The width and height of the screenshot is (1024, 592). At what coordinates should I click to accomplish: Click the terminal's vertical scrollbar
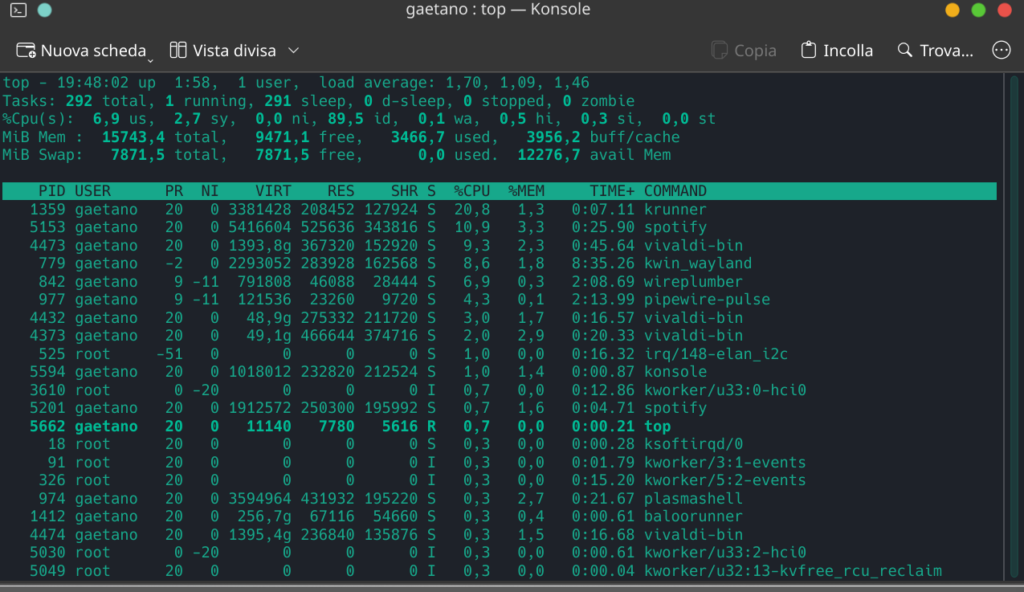click(x=1014, y=300)
